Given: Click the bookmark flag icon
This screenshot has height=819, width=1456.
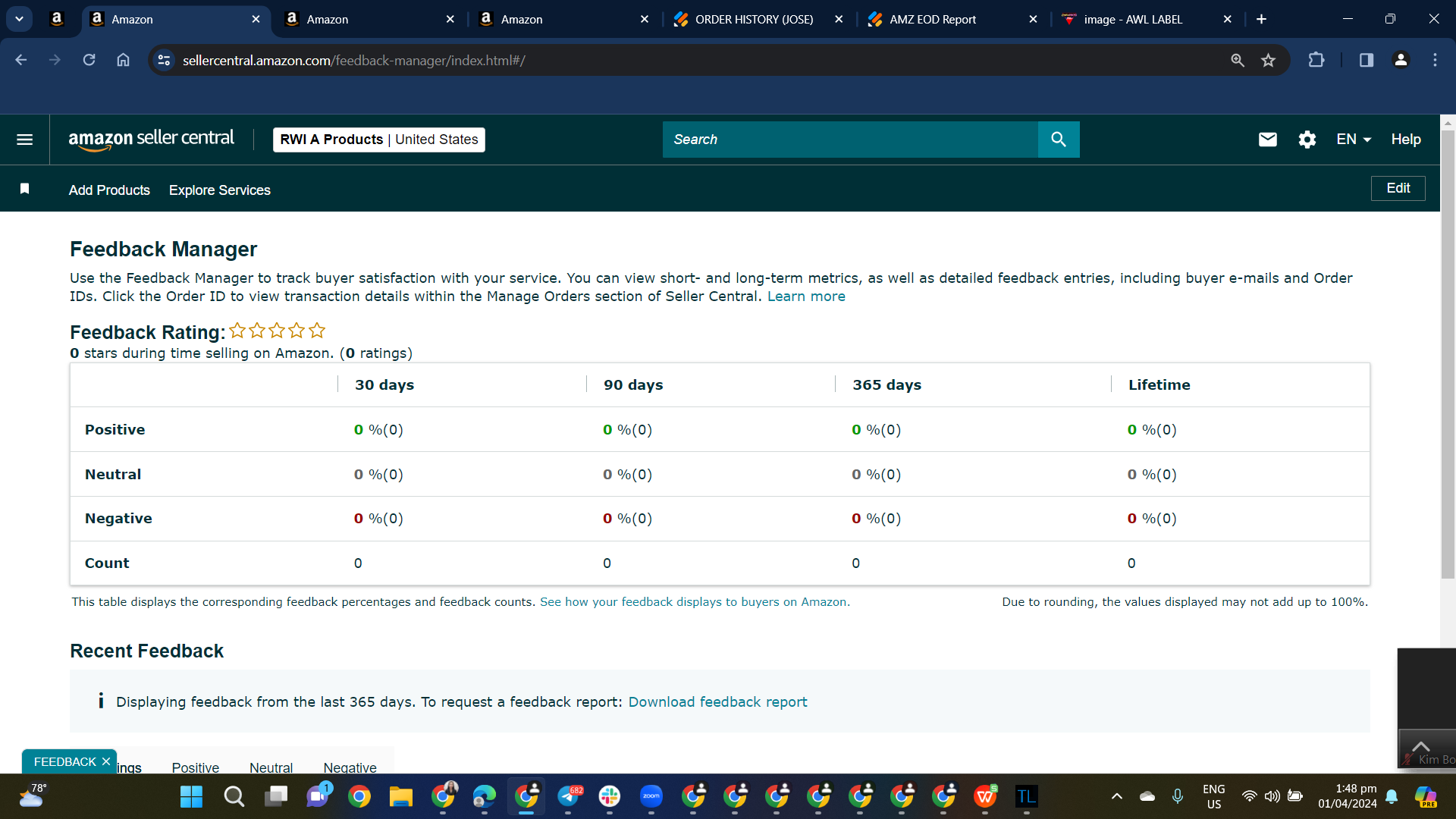Looking at the screenshot, I should (x=25, y=189).
